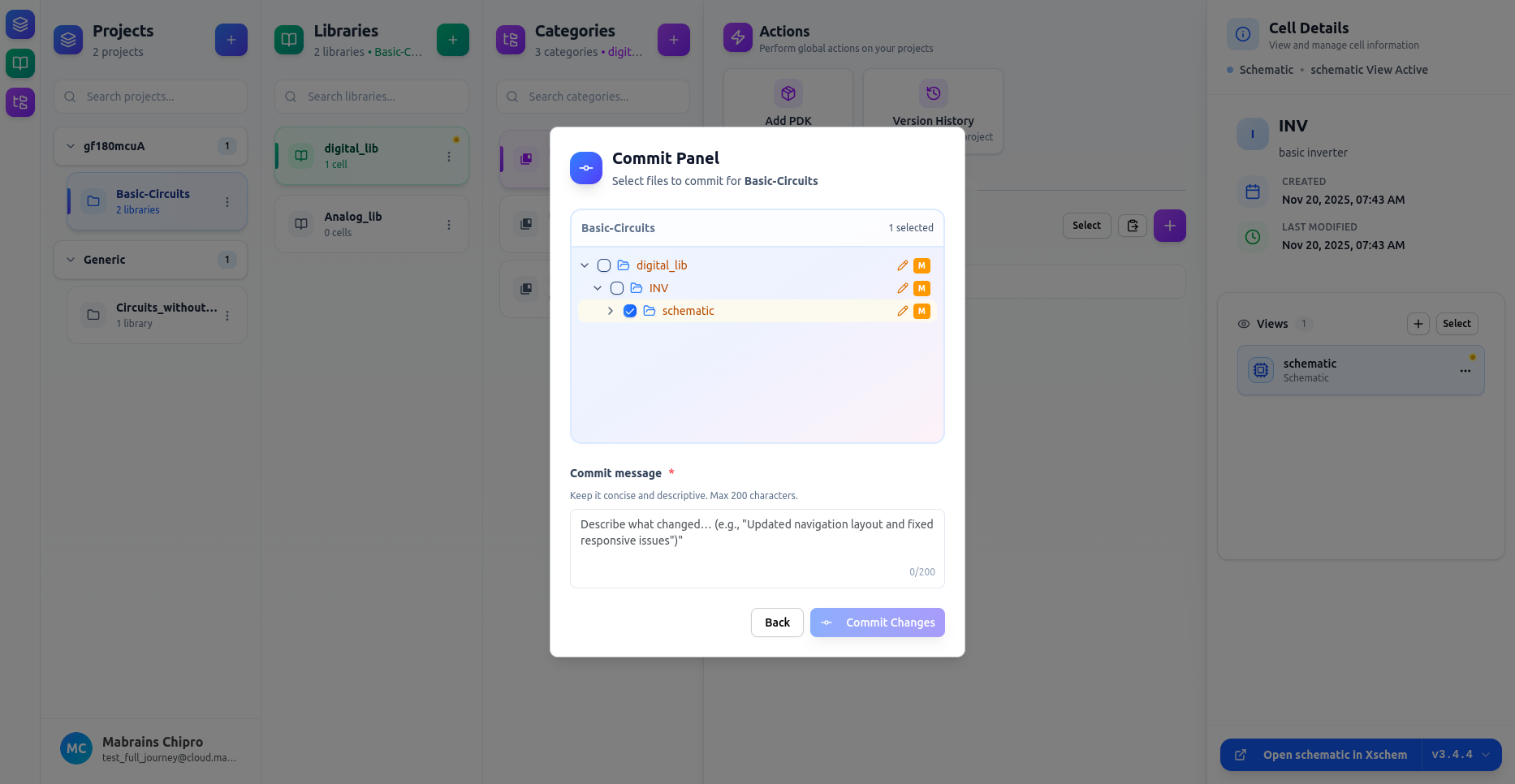Uncheck the schematic folder checkbox
1515x784 pixels.
tap(630, 311)
